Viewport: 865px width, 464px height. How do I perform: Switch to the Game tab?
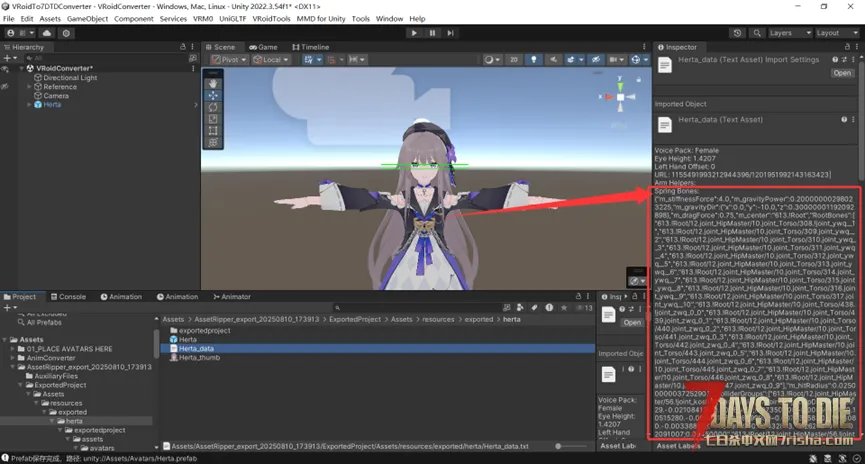pyautogui.click(x=263, y=47)
